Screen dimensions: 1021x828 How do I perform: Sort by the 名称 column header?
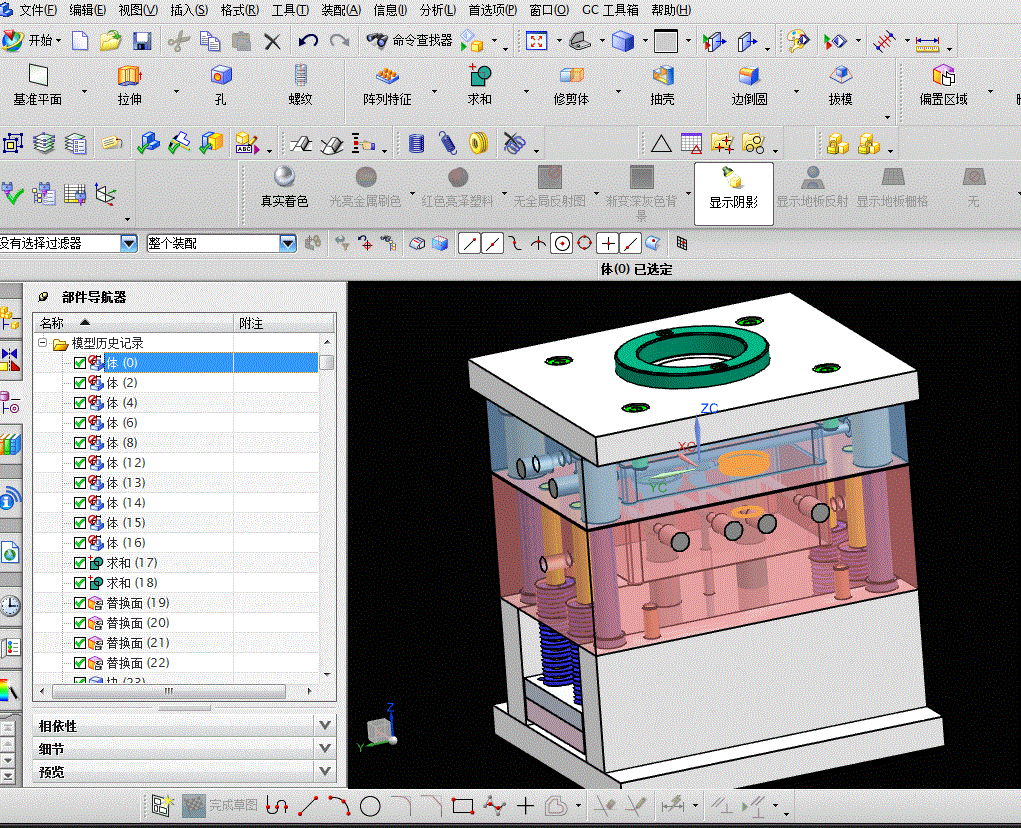click(x=133, y=323)
